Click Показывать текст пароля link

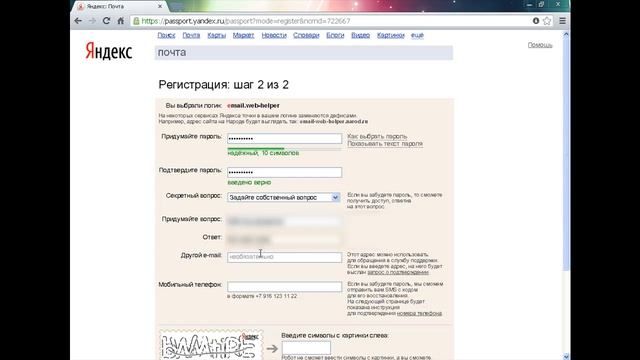[385, 144]
